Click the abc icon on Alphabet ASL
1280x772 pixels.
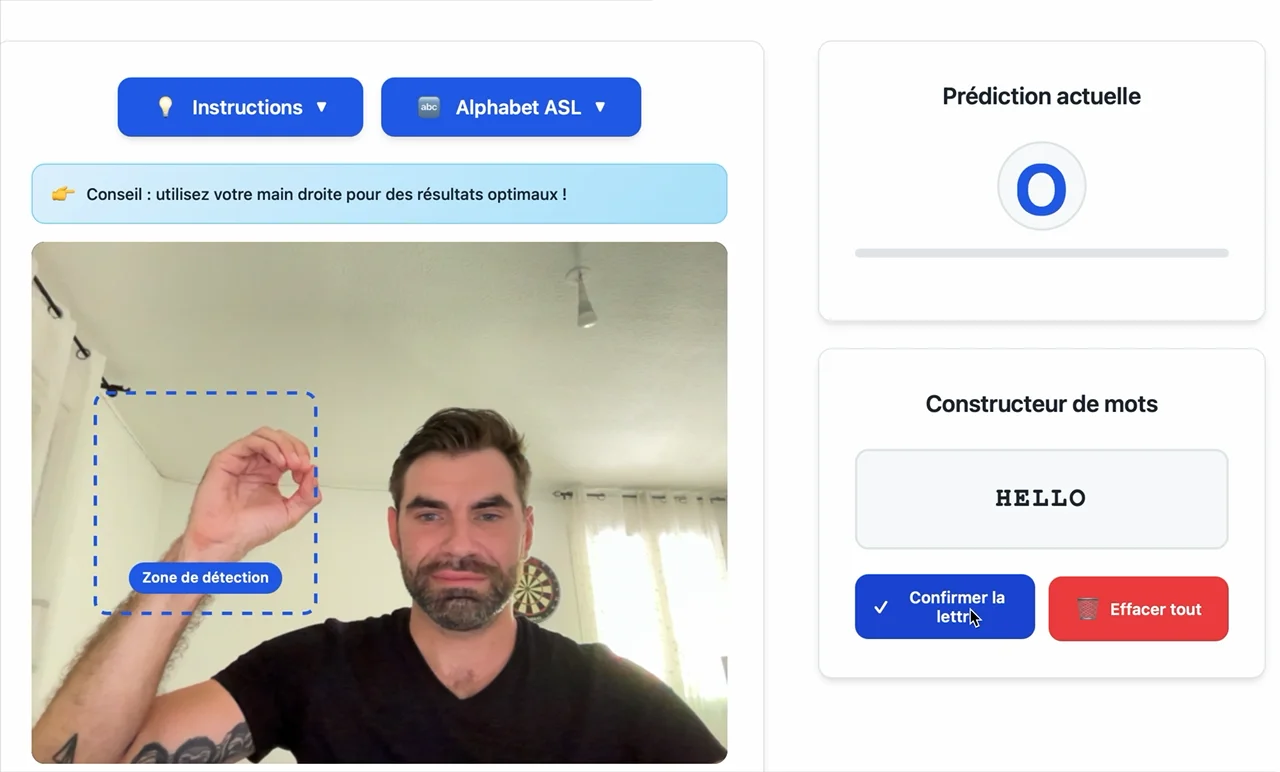click(x=429, y=107)
